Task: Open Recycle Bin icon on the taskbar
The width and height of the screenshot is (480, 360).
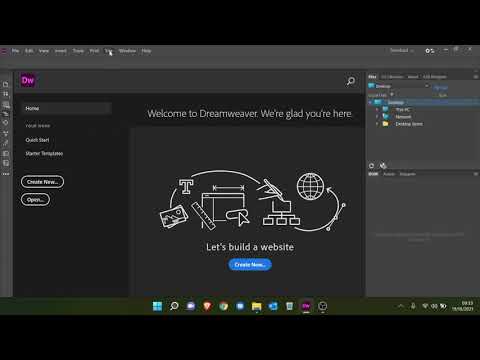Action: click(289, 306)
